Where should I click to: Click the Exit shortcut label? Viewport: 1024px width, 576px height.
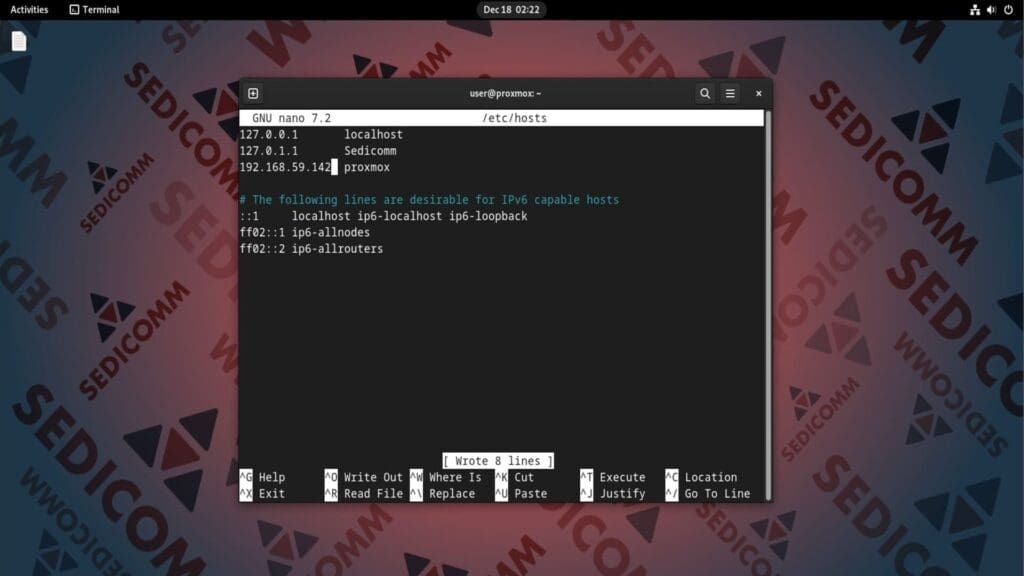click(272, 494)
